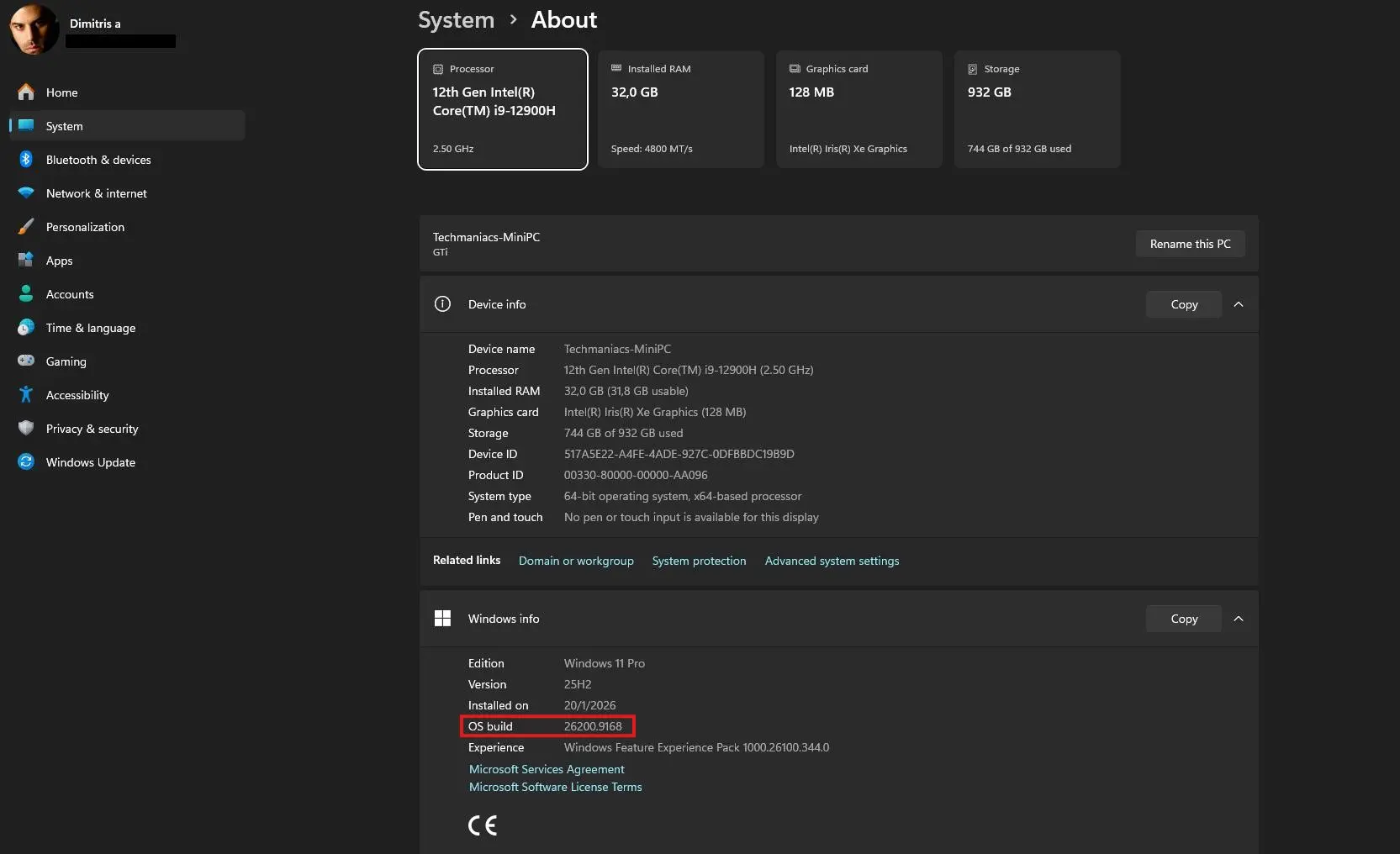Open Advanced system settings link
1400x854 pixels.
click(832, 561)
